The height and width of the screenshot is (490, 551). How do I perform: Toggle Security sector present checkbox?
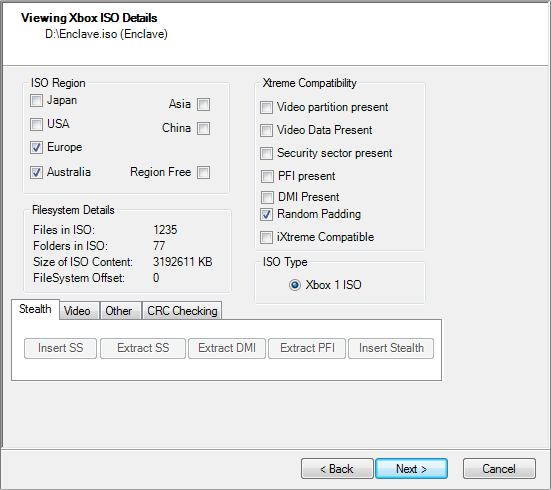(266, 154)
